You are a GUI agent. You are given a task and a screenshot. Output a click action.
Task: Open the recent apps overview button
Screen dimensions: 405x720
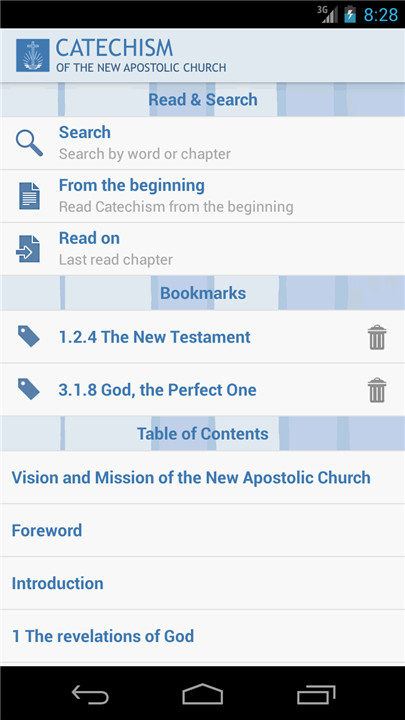tap(316, 694)
